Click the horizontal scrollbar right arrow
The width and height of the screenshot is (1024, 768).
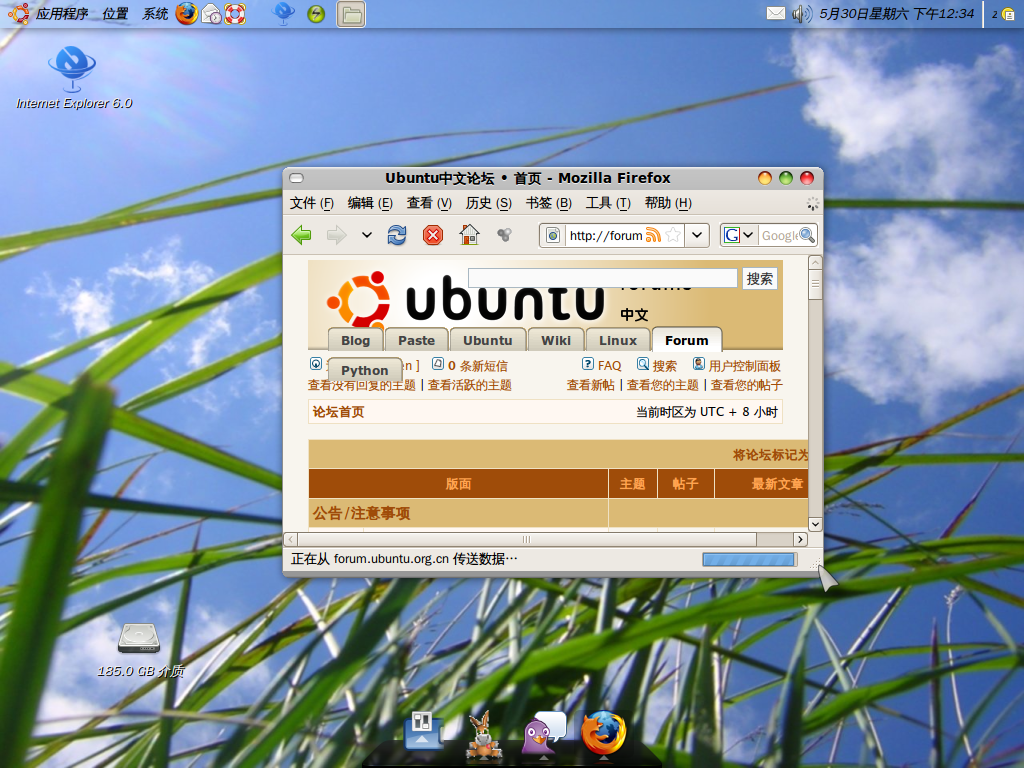click(x=800, y=539)
